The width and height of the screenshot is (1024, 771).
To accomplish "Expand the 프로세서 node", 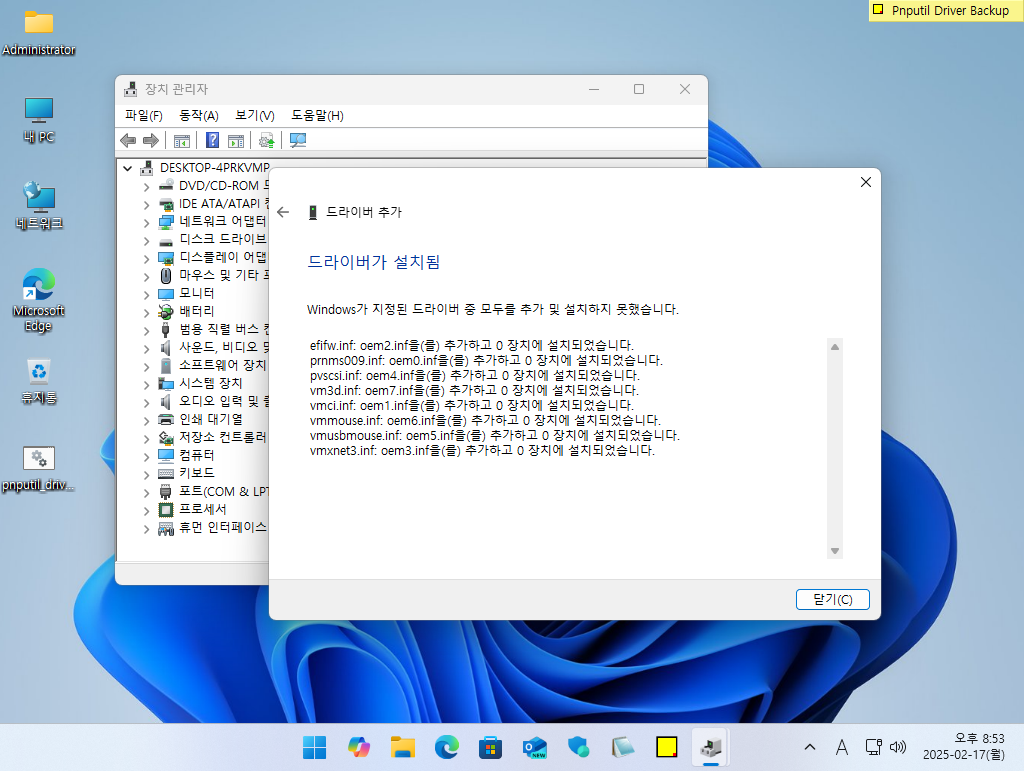I will (146, 511).
